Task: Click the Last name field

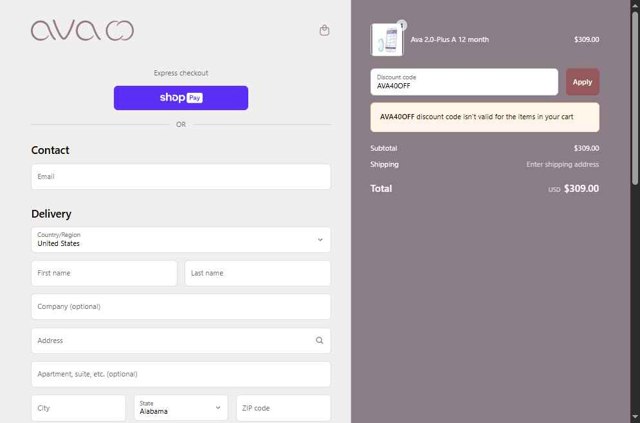Action: [x=258, y=273]
